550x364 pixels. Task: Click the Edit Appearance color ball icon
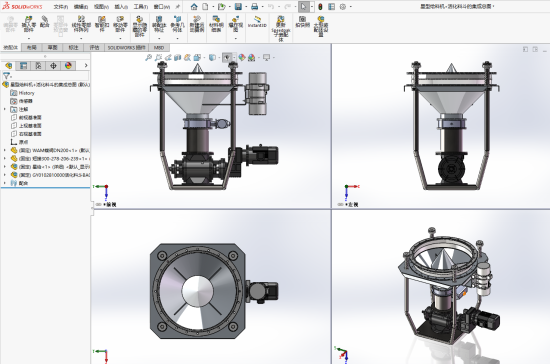[x=242, y=57]
